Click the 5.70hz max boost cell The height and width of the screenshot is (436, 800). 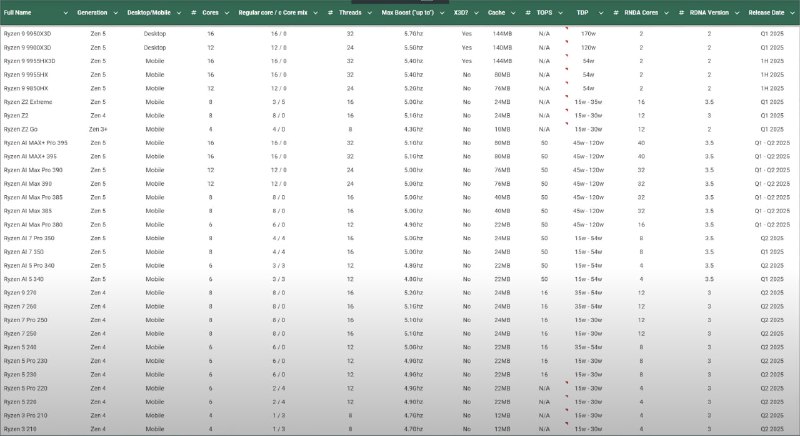click(x=413, y=34)
